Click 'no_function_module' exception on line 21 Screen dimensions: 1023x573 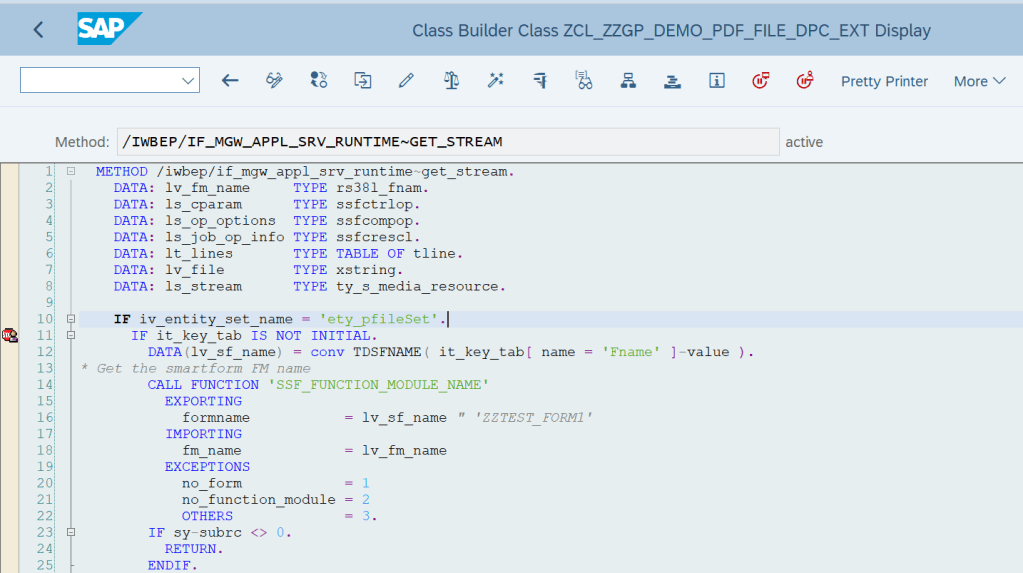pos(259,500)
